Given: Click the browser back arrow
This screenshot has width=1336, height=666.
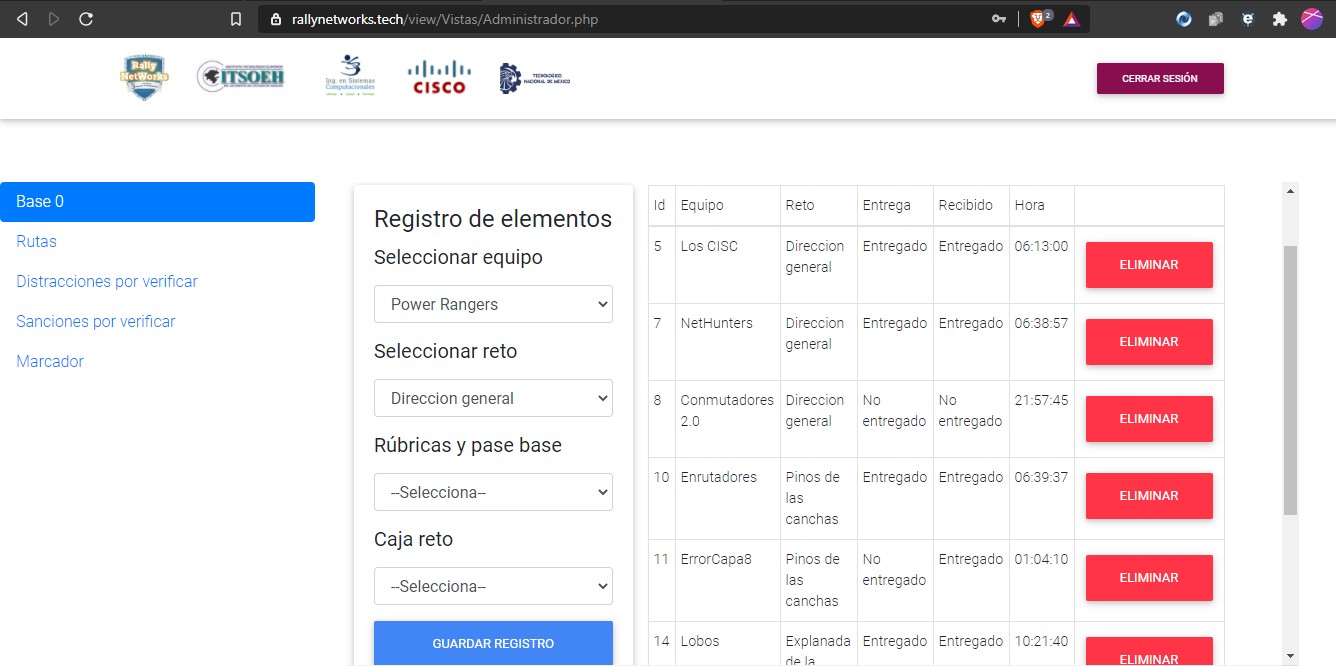Looking at the screenshot, I should pos(22,19).
